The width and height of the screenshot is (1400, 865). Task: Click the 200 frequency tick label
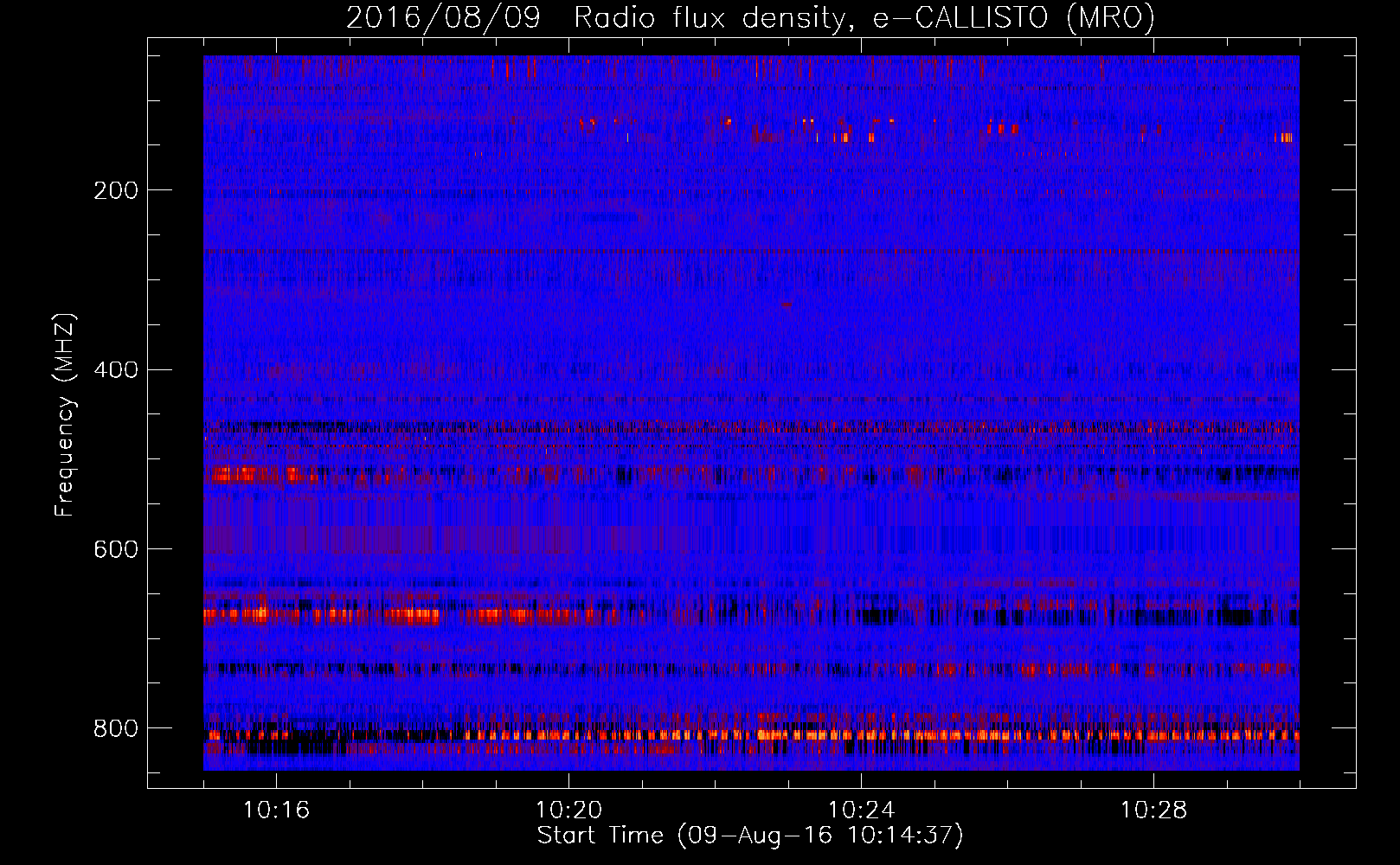(x=116, y=190)
